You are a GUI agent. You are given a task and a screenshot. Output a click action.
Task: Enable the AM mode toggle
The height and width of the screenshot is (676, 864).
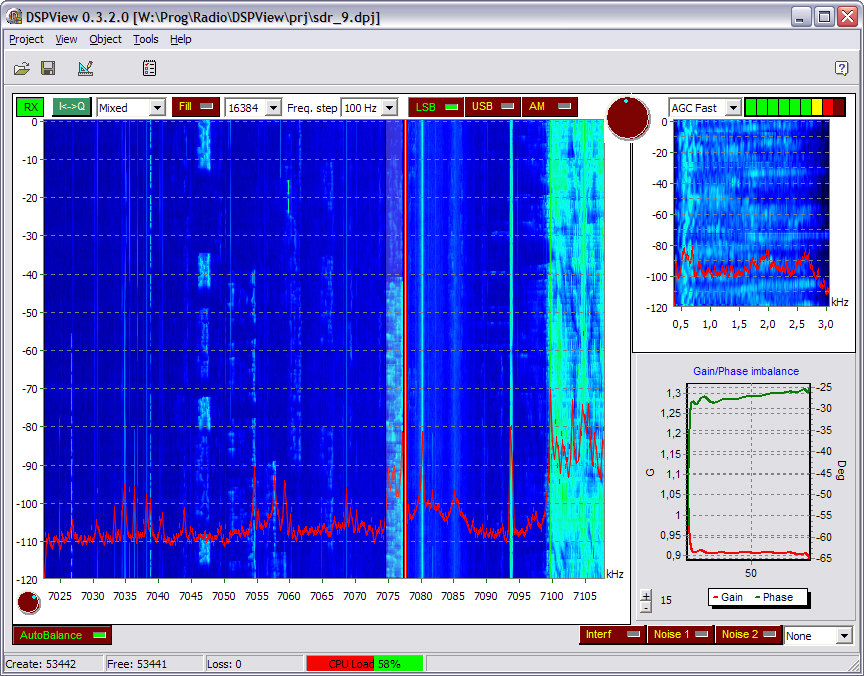549,107
